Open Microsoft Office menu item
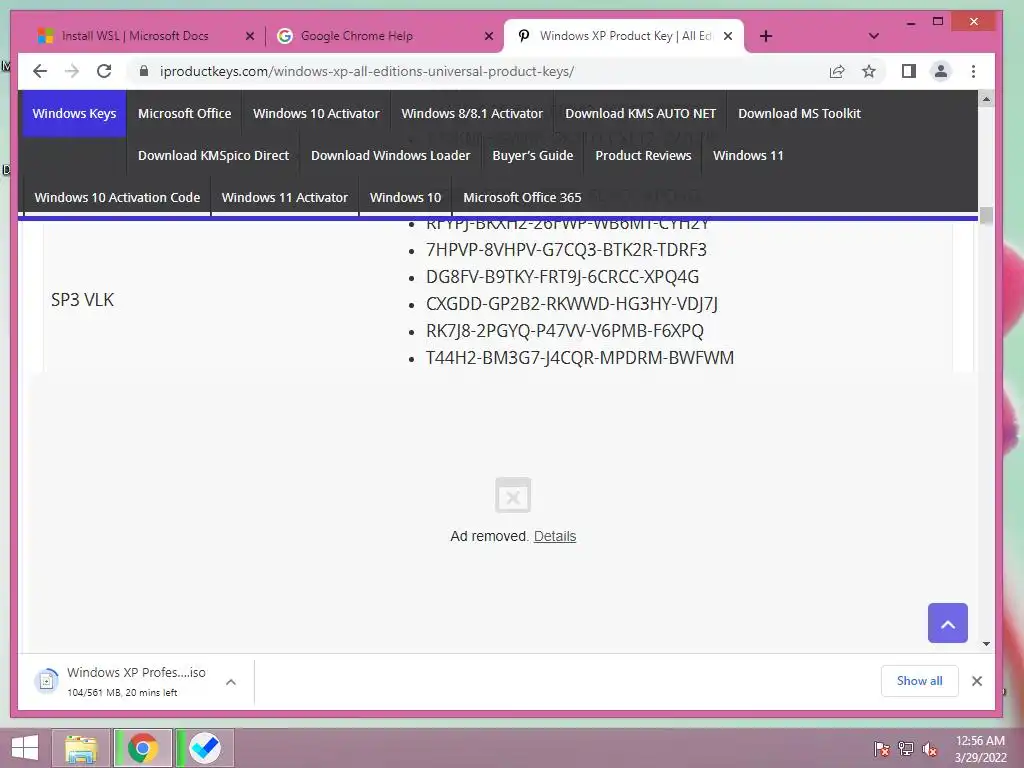 click(185, 114)
